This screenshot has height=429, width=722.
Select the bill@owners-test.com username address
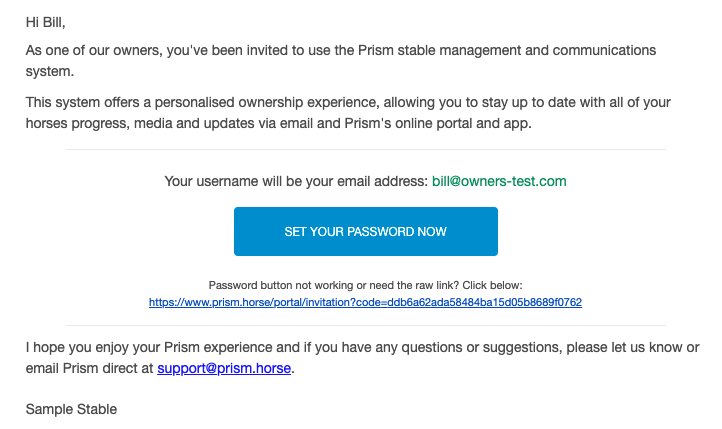(x=499, y=182)
